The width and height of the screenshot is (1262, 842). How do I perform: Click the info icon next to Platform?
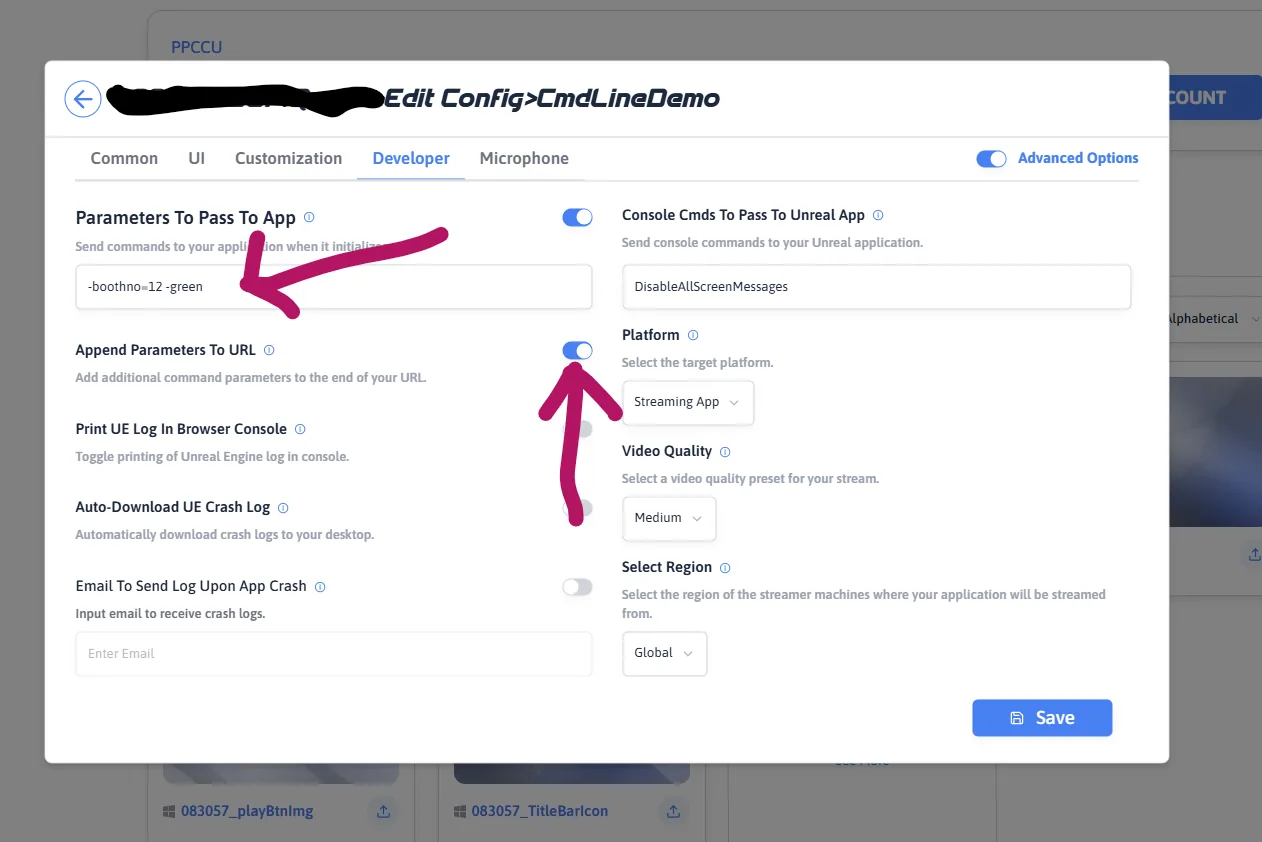[693, 335]
